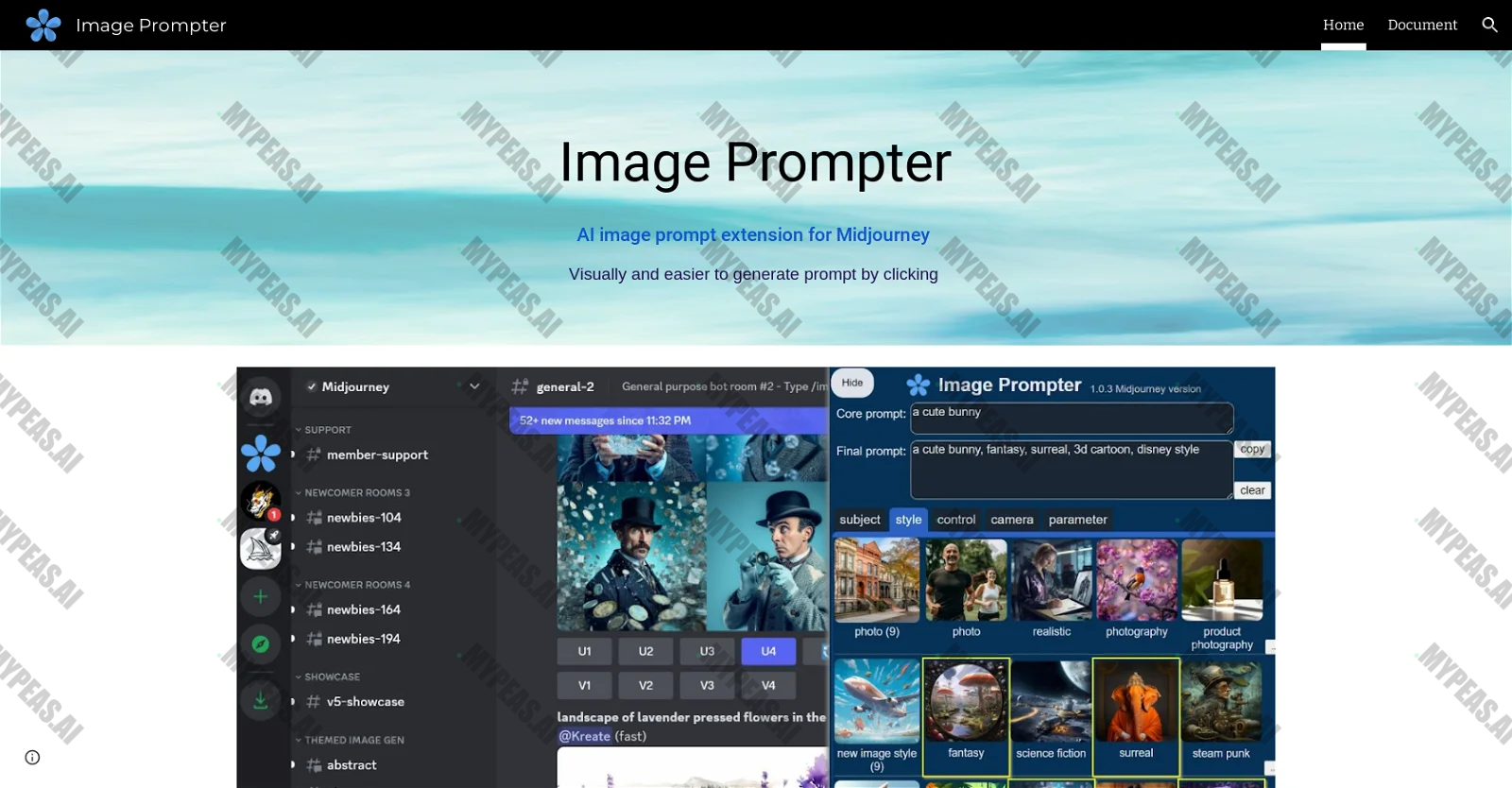Open the explore compass icon
The image size is (1512, 788).
pos(261,644)
